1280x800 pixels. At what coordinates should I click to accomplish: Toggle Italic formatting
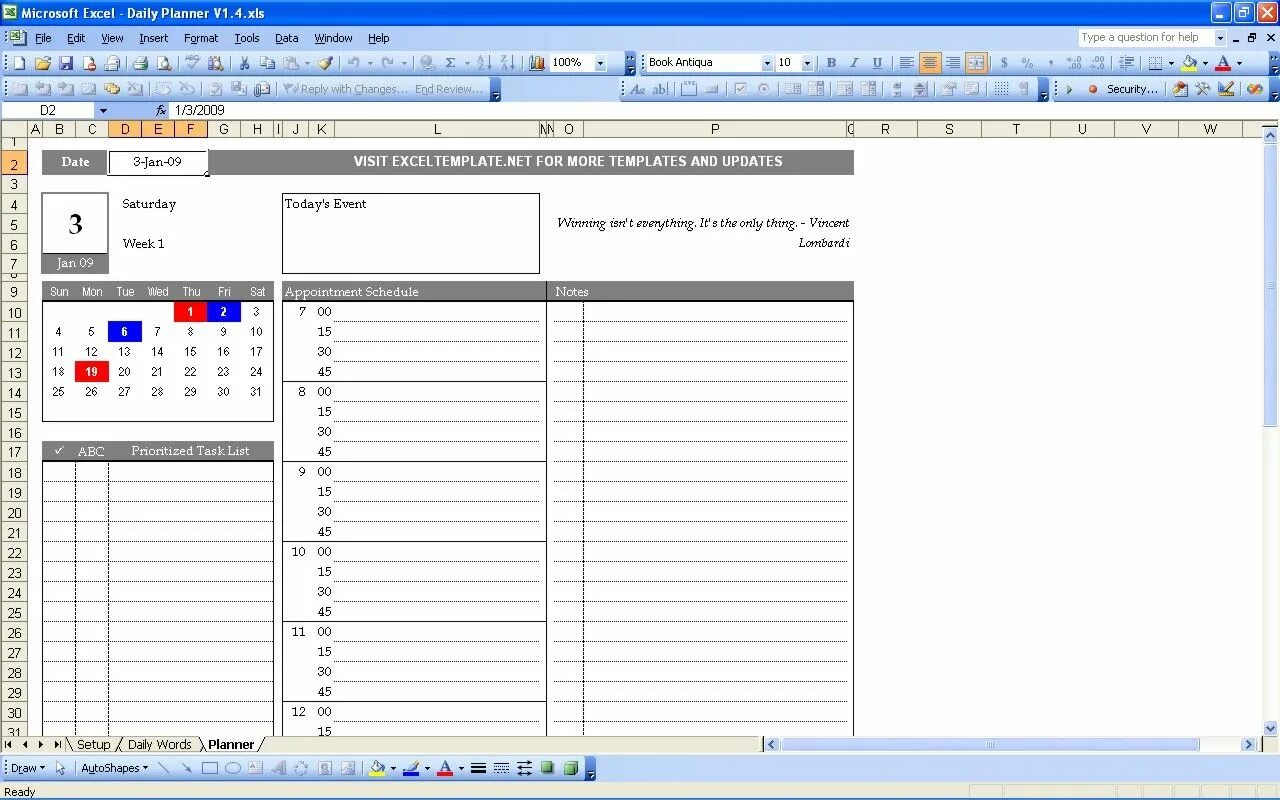(x=854, y=63)
